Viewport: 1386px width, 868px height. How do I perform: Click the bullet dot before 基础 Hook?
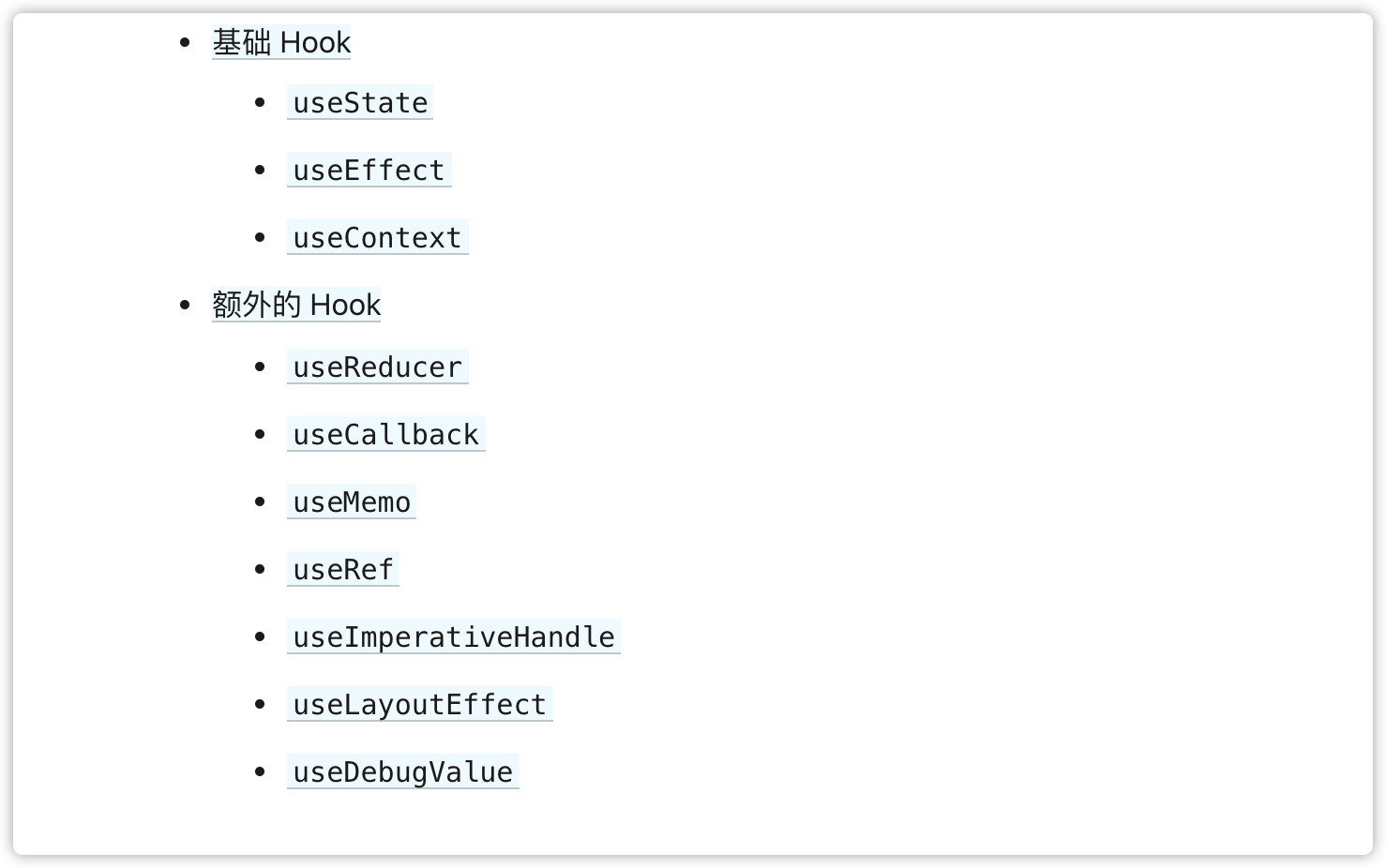coord(185,42)
